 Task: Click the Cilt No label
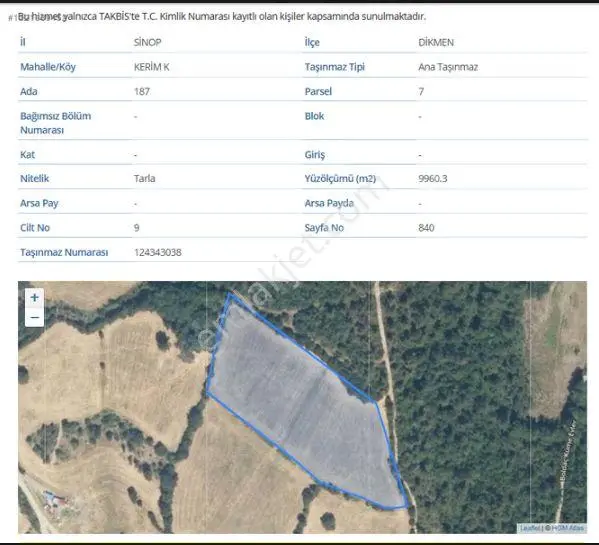pyautogui.click(x=35, y=228)
